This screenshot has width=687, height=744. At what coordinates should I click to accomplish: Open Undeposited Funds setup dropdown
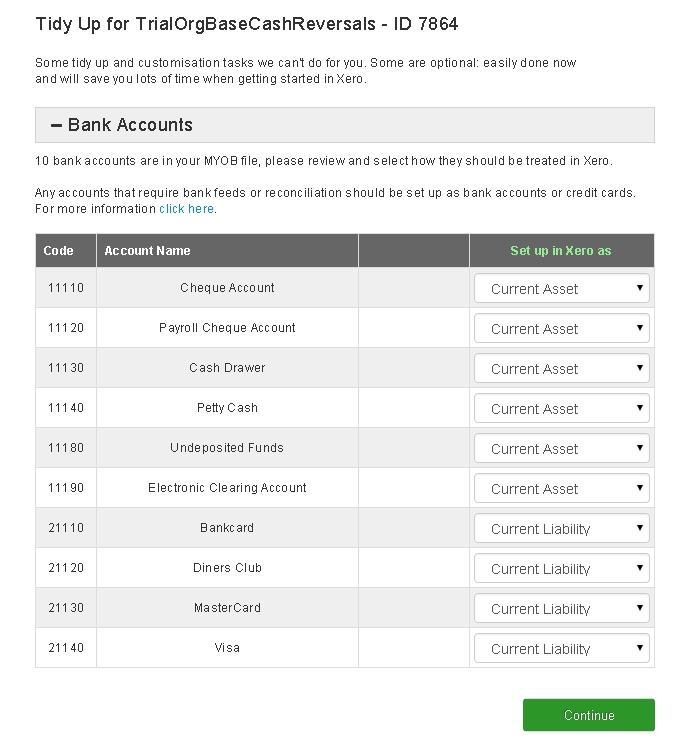561,449
